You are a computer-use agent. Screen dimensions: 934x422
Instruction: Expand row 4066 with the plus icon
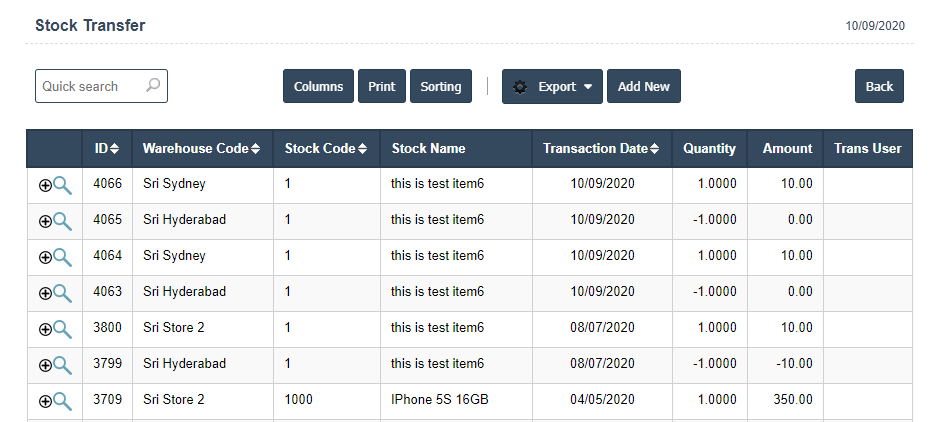pyautogui.click(x=45, y=185)
